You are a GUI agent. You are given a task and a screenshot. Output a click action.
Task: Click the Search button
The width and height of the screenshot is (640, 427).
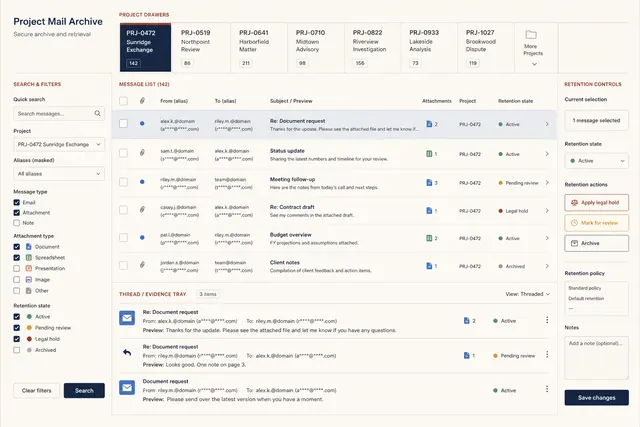pyautogui.click(x=84, y=391)
